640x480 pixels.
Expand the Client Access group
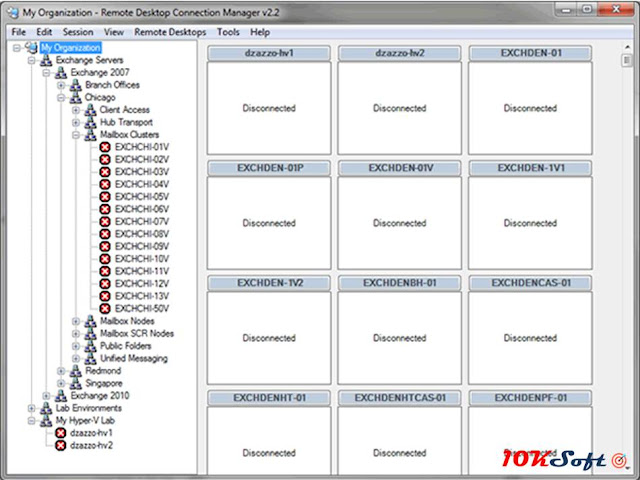point(76,110)
